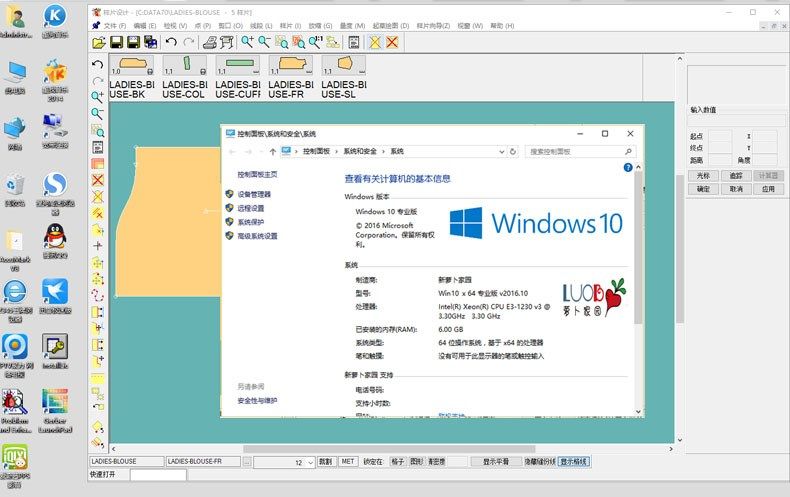Toggle the 格子 lock button

point(398,462)
